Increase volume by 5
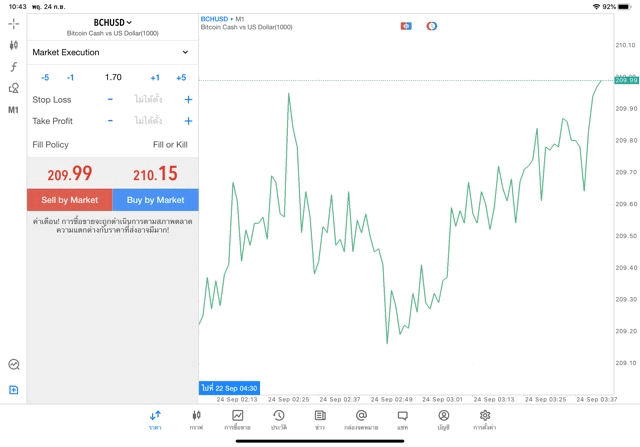Viewport: 640px width, 447px height. point(181,78)
